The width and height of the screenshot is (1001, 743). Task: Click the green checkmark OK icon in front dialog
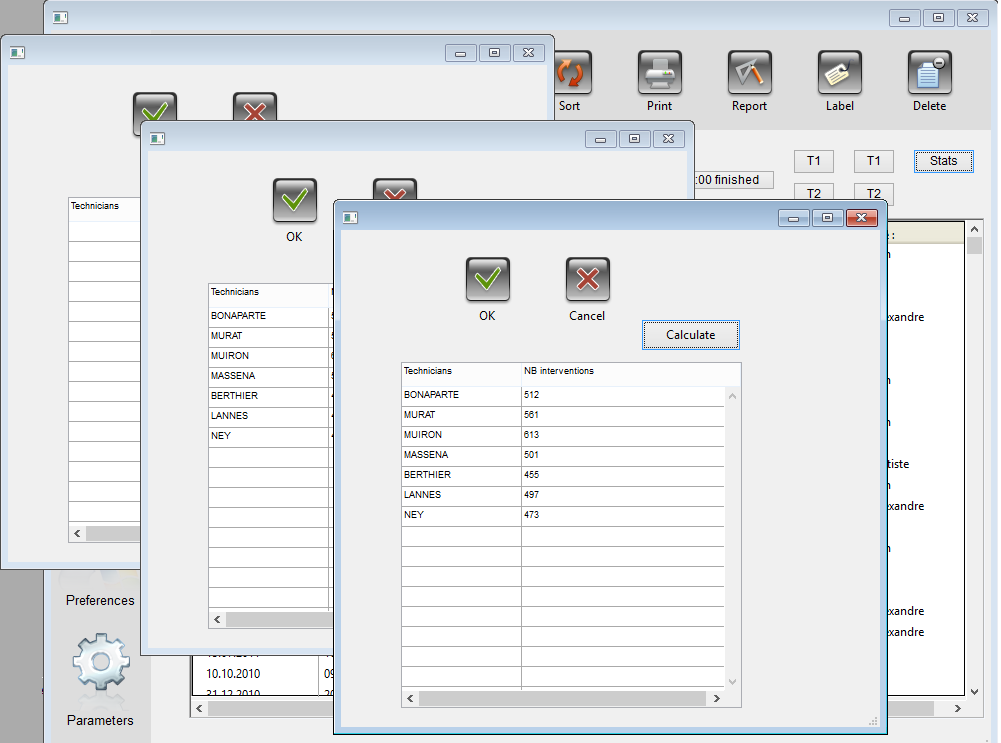487,279
